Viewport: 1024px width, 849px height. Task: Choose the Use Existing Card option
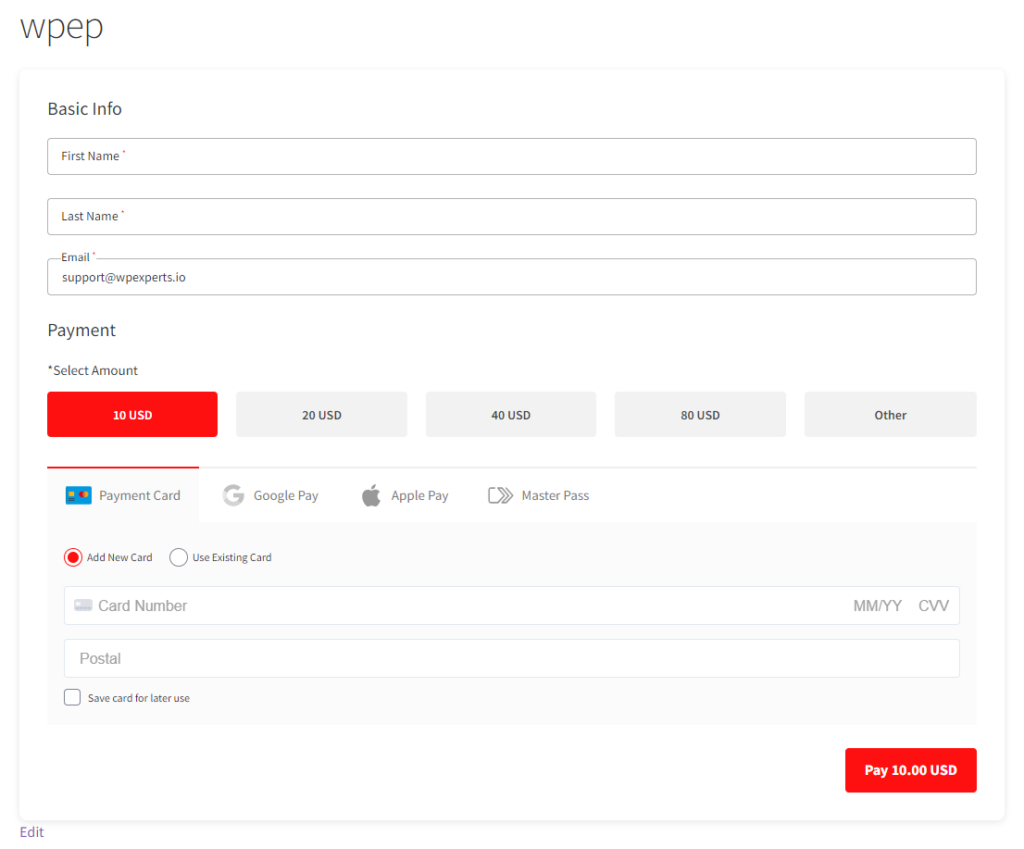click(x=178, y=557)
